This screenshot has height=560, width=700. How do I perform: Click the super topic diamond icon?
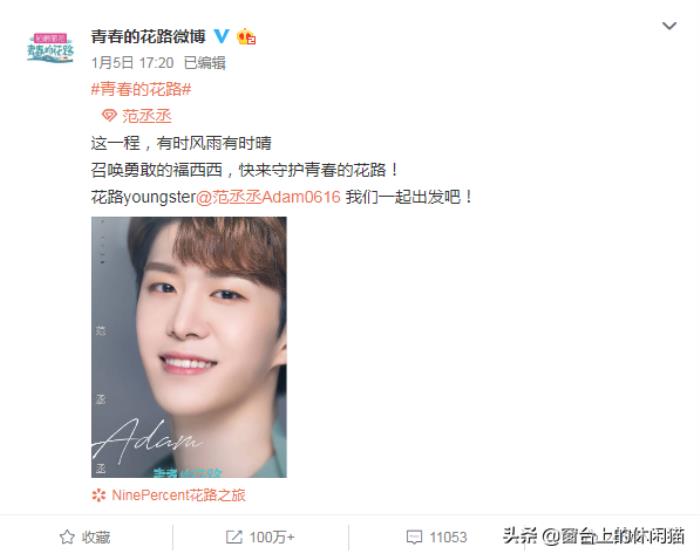point(109,116)
